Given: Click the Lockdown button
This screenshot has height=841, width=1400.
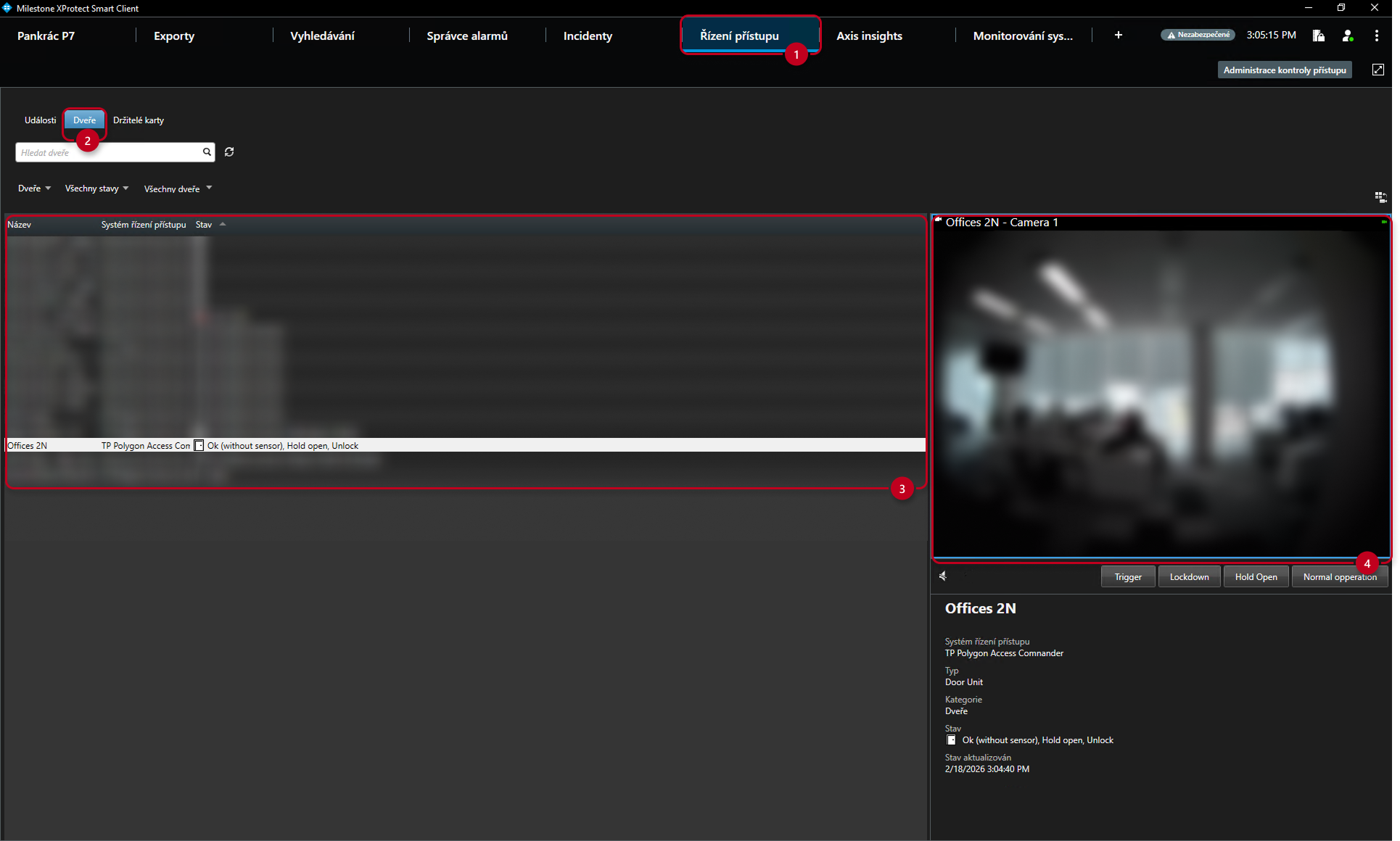Looking at the screenshot, I should (1189, 577).
